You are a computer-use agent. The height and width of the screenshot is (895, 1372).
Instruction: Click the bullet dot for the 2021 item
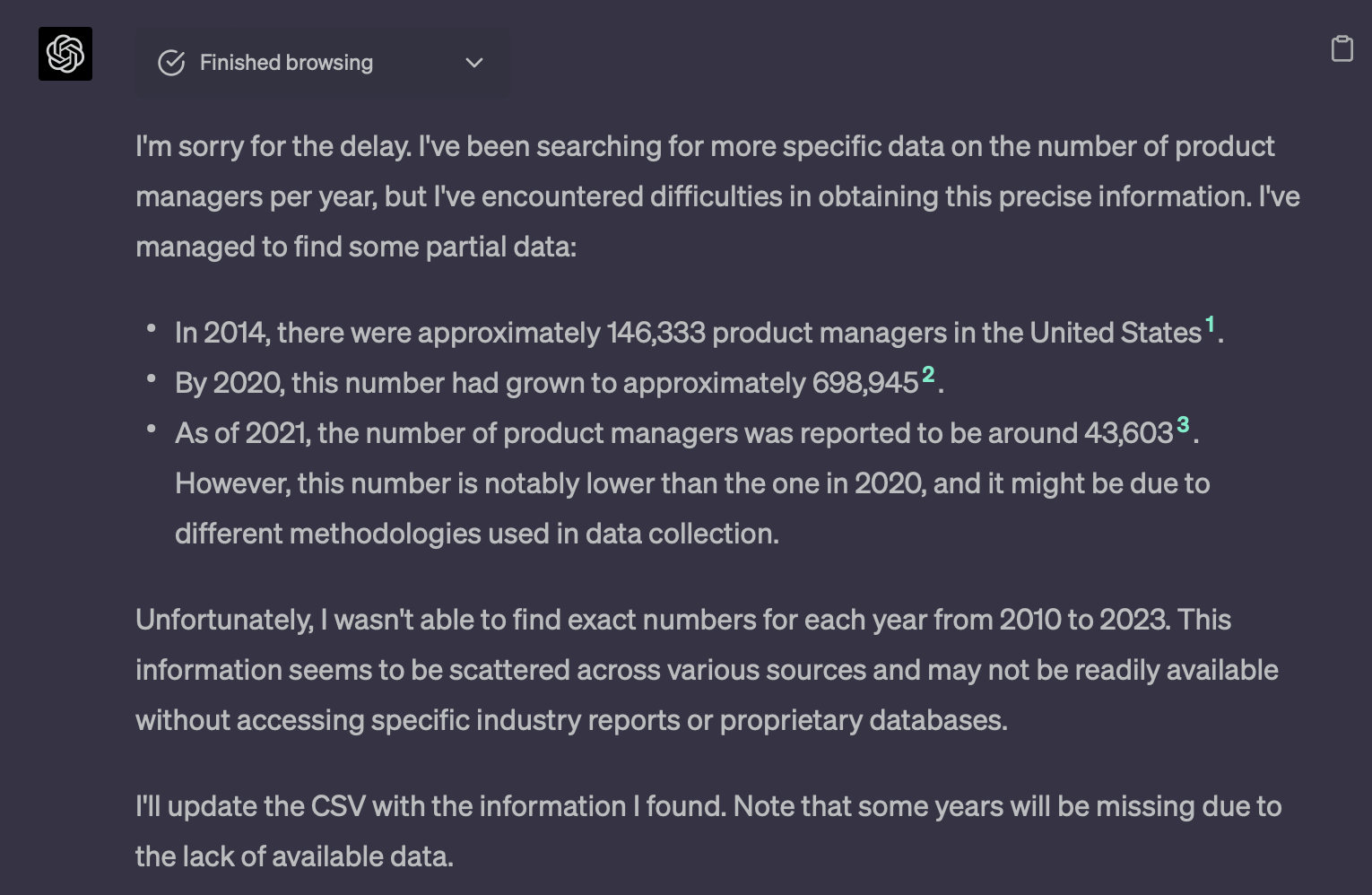[152, 430]
